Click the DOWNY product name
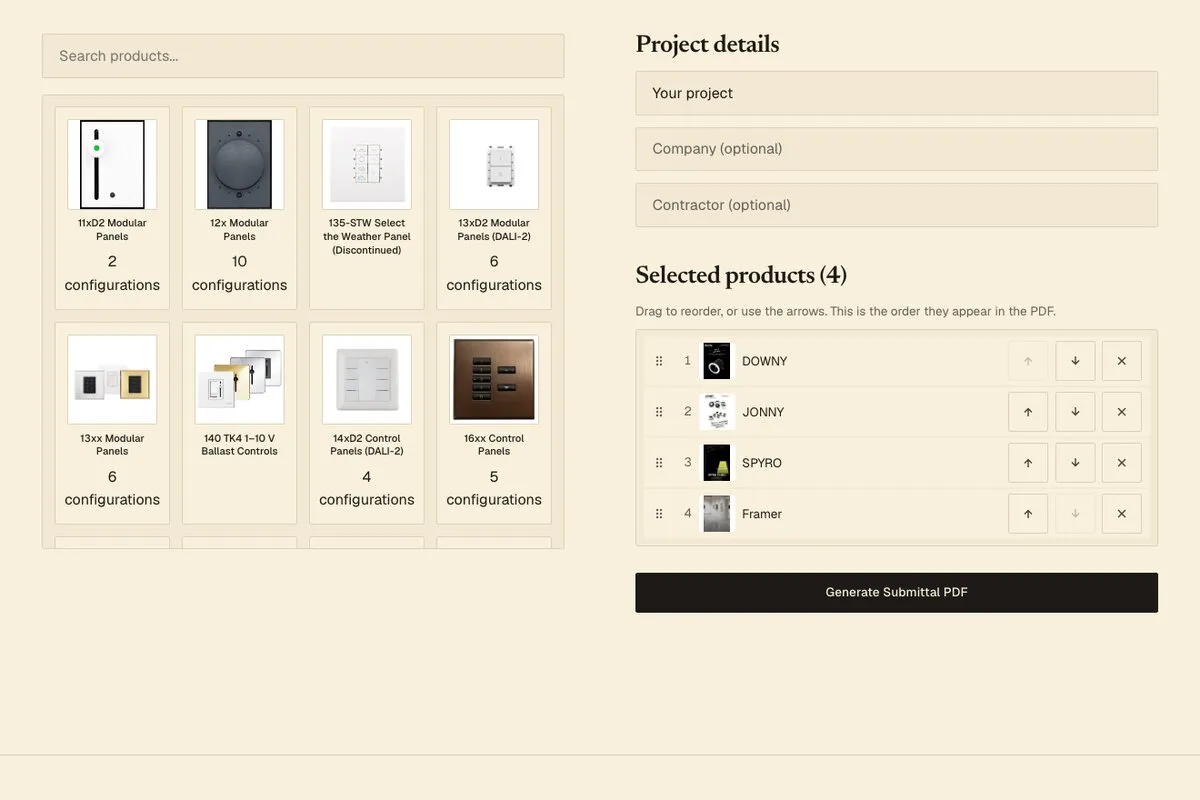The width and height of the screenshot is (1200, 800). point(764,361)
